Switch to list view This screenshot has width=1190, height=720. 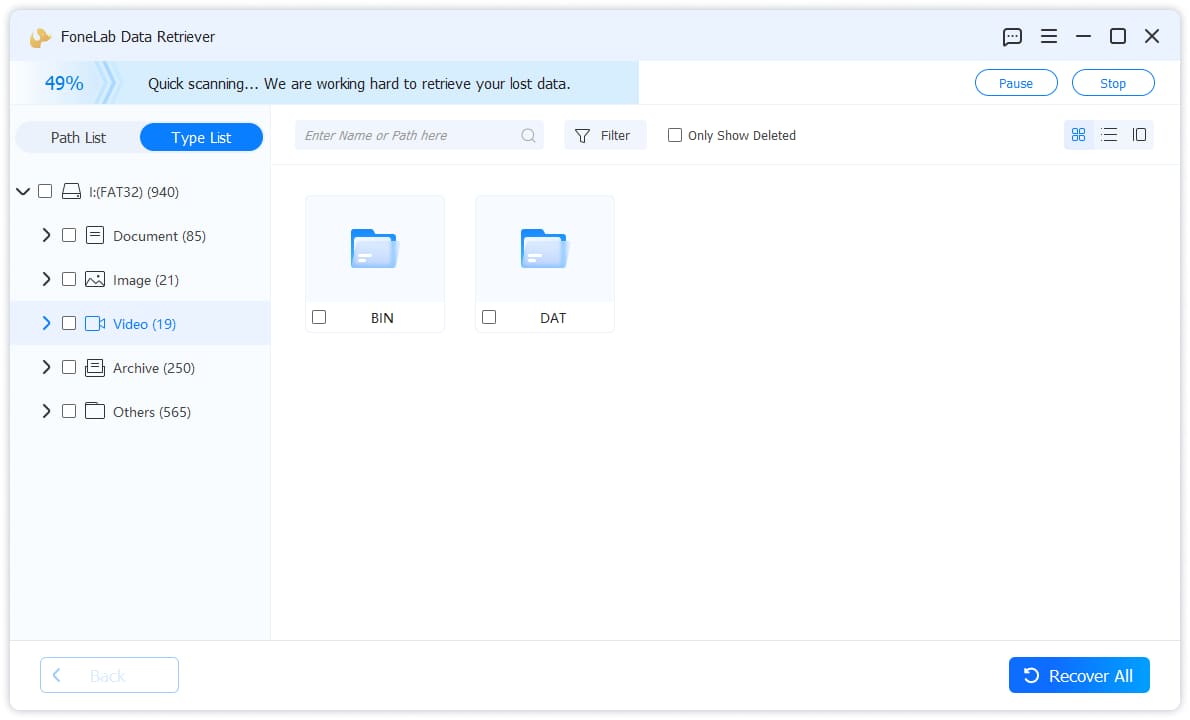[x=1109, y=135]
